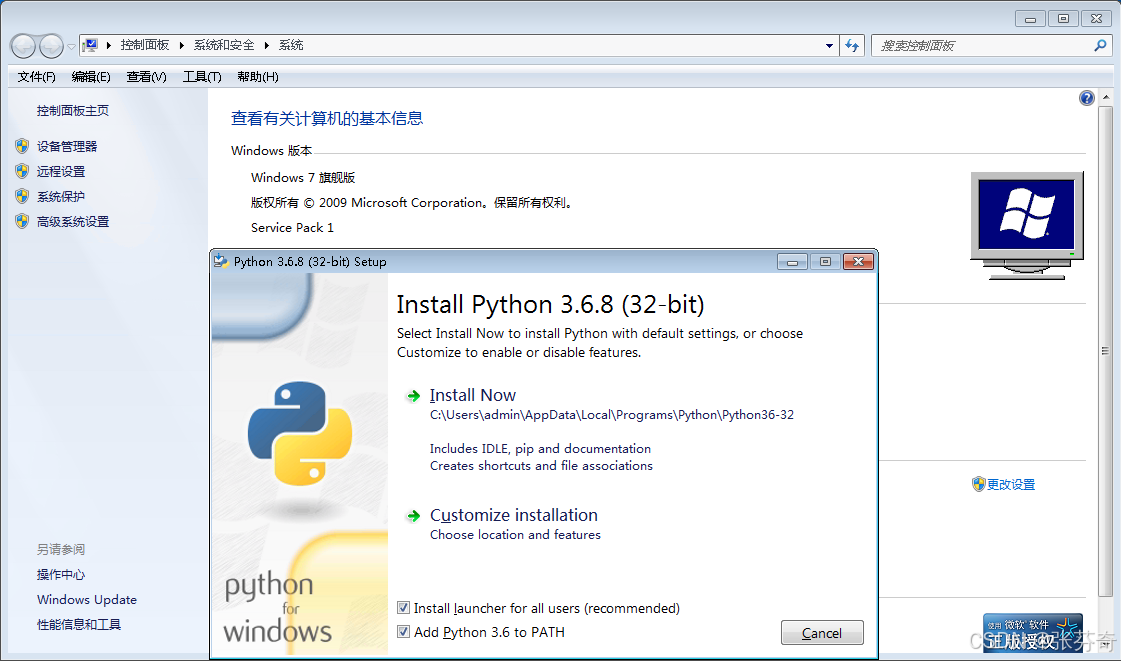Click the refresh icon in the address bar
Viewport: 1121px width, 661px height.
[x=852, y=46]
